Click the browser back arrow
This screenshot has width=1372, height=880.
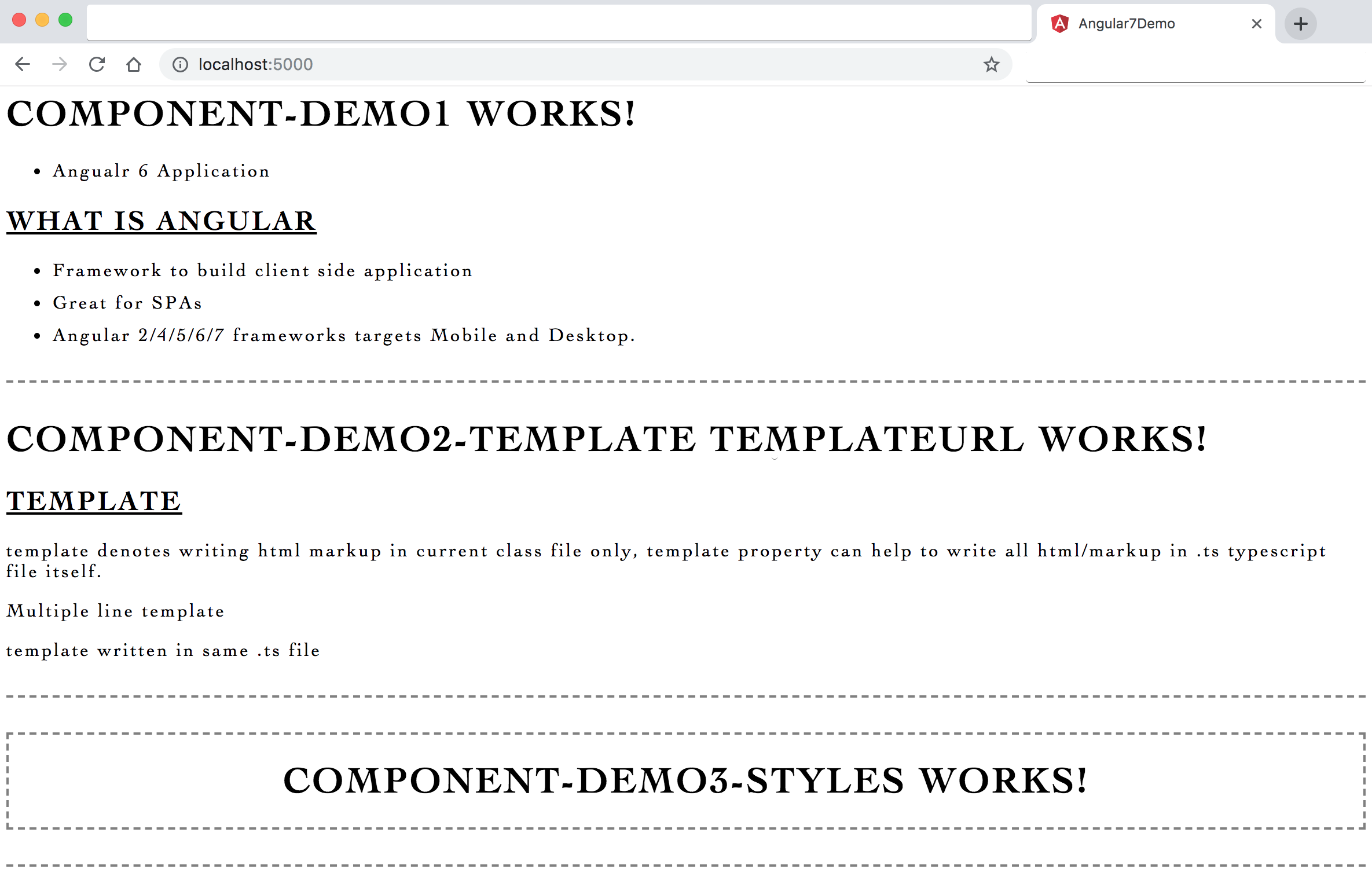(23, 64)
